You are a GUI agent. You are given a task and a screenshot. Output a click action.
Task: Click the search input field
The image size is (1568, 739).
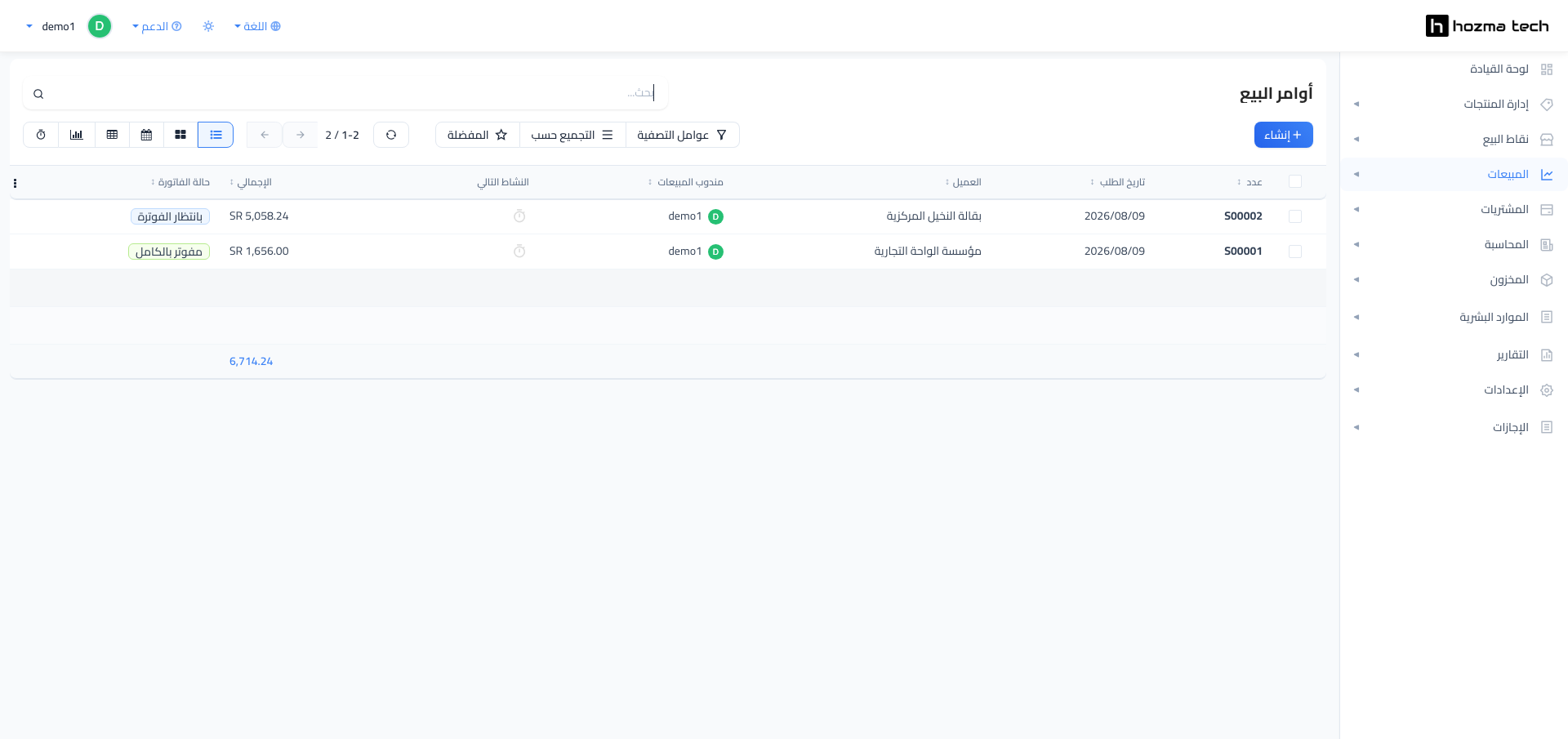click(345, 94)
